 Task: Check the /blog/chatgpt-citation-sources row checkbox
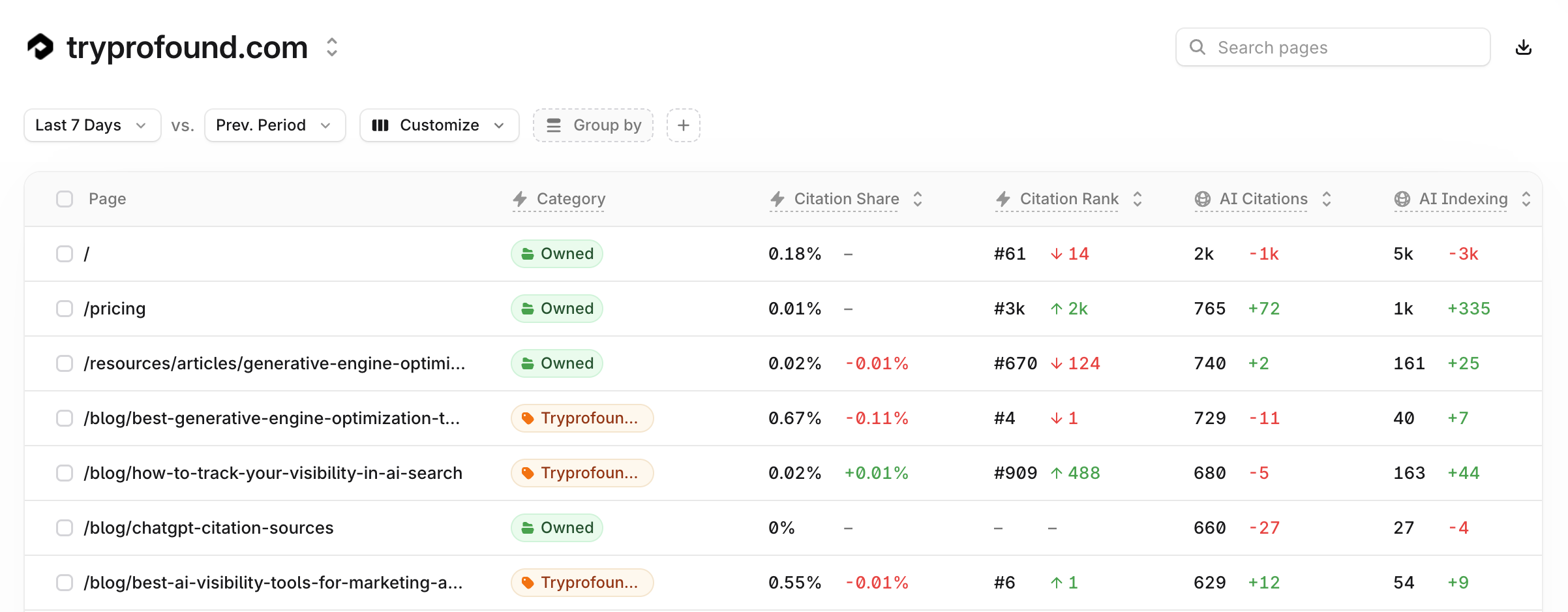(65, 528)
